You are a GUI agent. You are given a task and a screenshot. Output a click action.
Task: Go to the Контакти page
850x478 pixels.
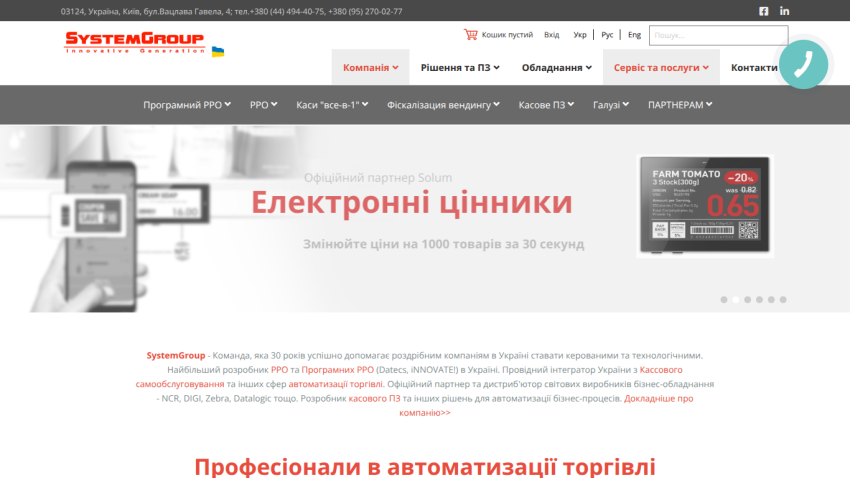coord(754,67)
